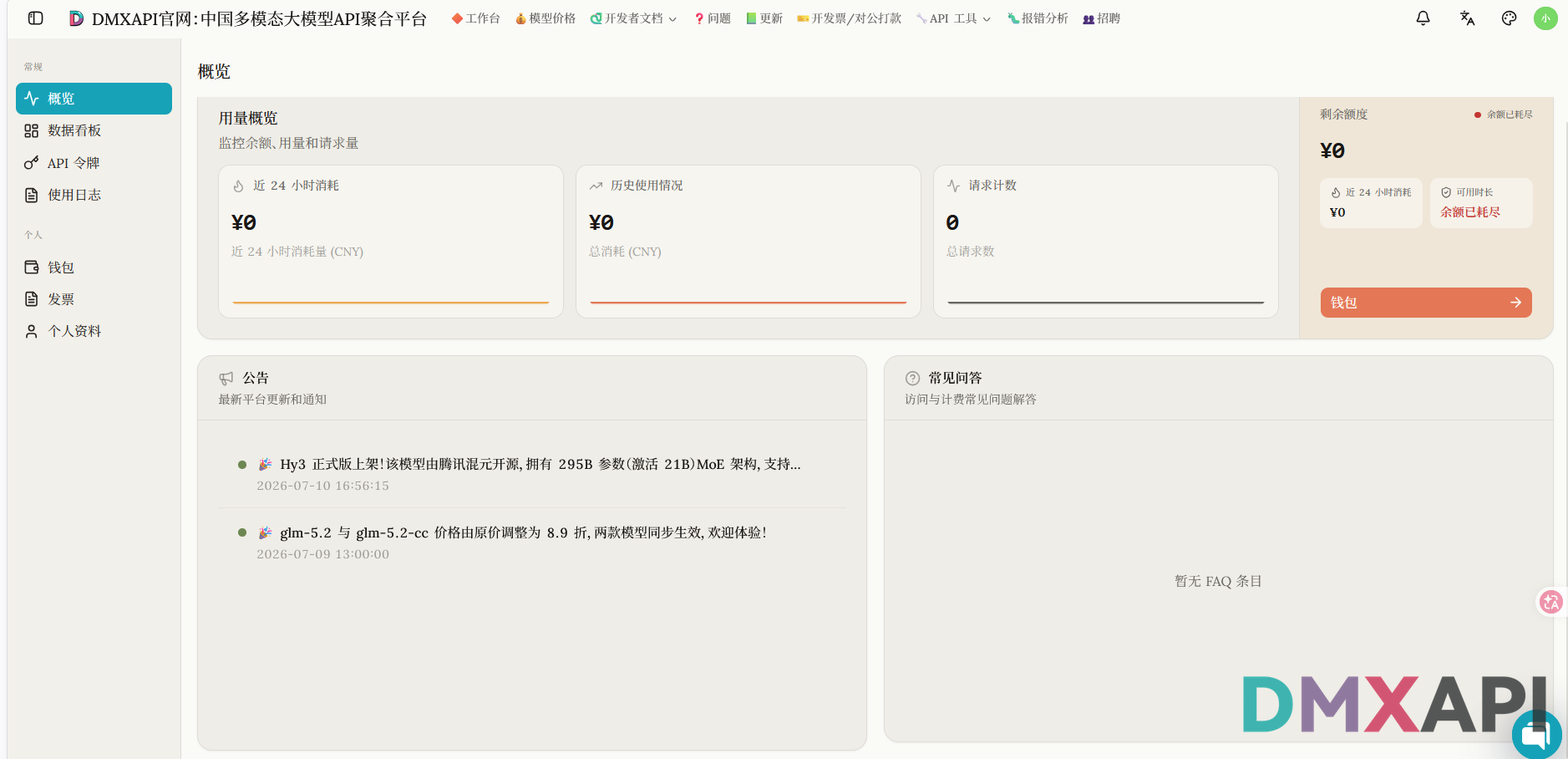This screenshot has width=1568, height=759.
Task: Open the 模型价格 page
Action: pos(546,18)
